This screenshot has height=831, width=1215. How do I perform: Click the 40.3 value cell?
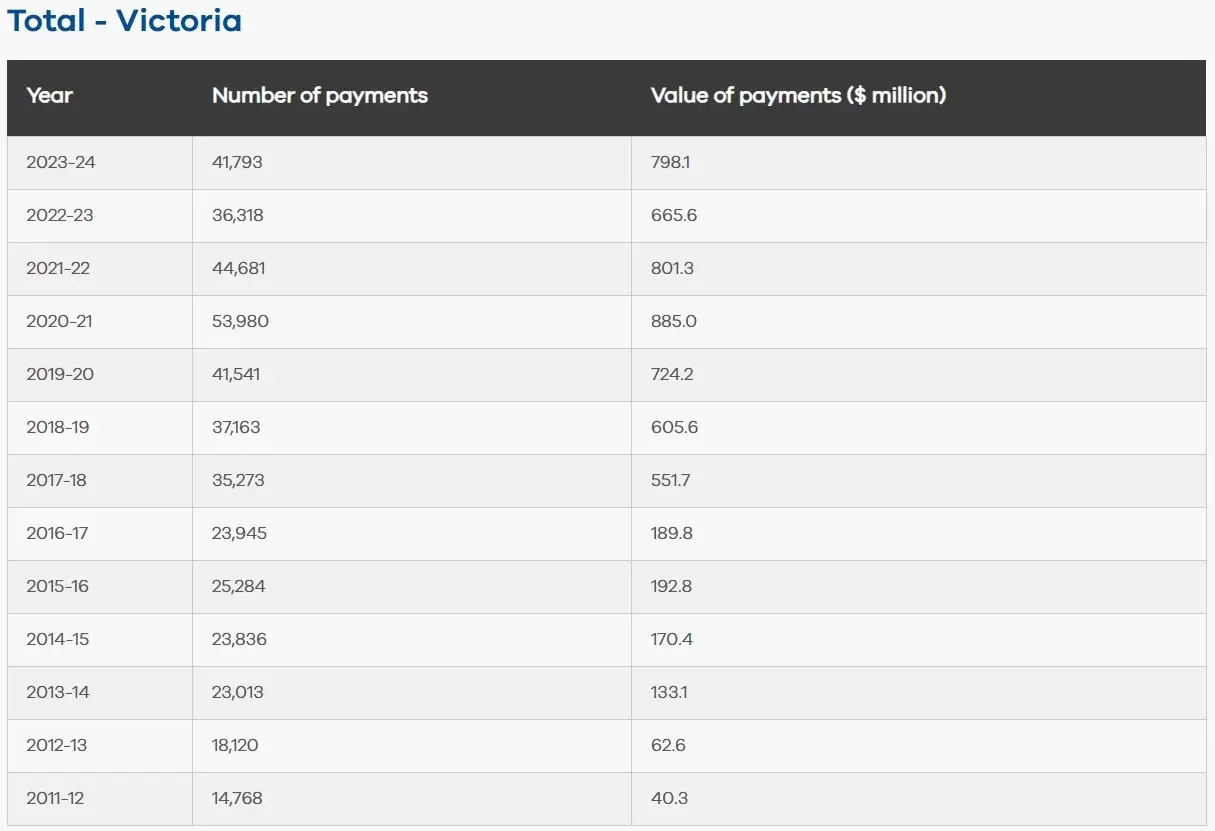pos(669,798)
